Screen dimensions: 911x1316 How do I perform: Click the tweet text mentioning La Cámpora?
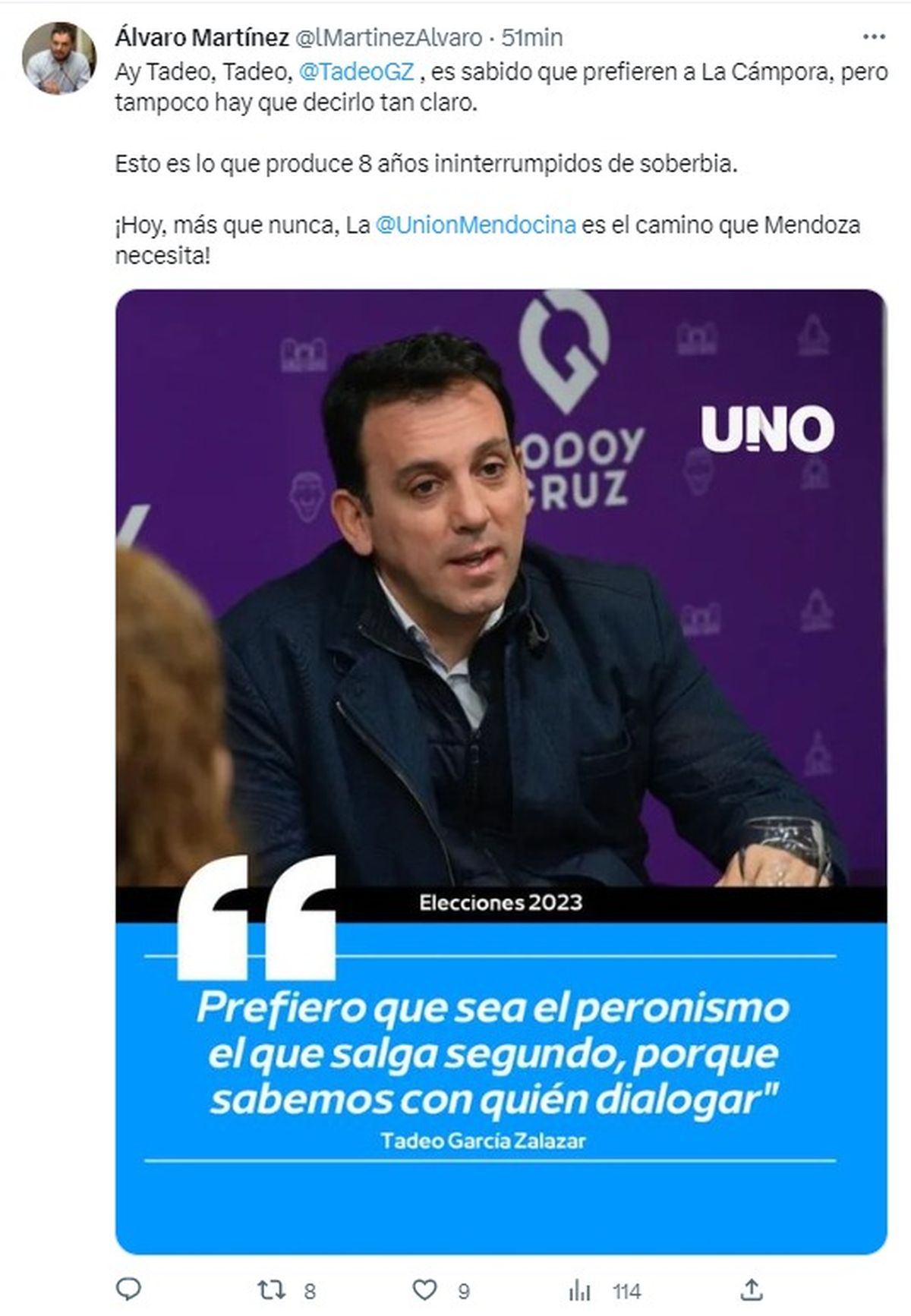(501, 87)
